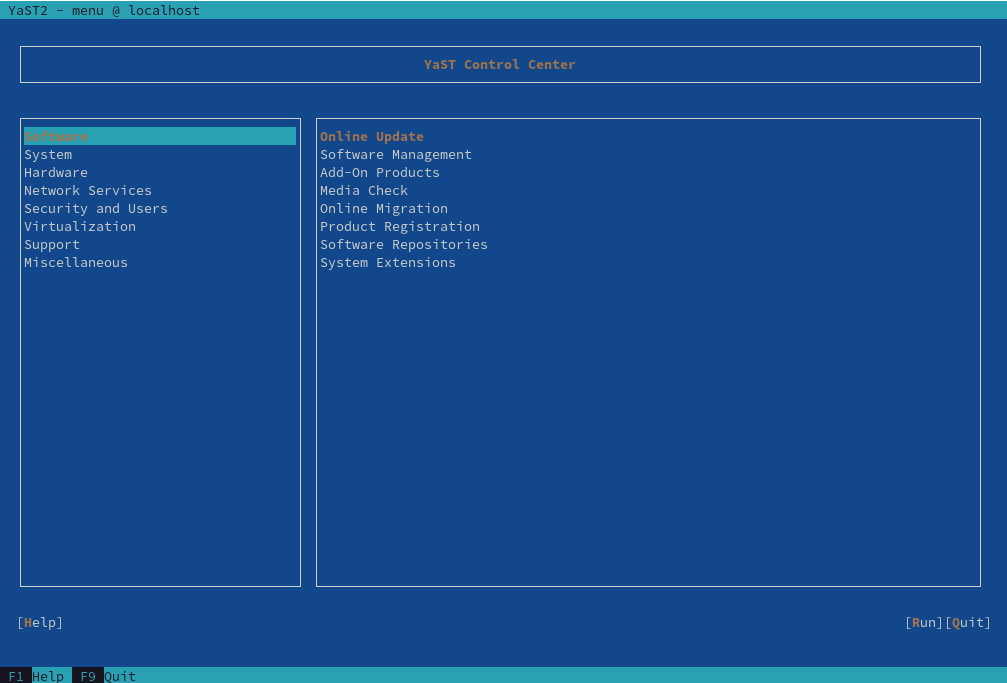Open the Product Registration module
The height and width of the screenshot is (683, 1007).
(x=400, y=226)
